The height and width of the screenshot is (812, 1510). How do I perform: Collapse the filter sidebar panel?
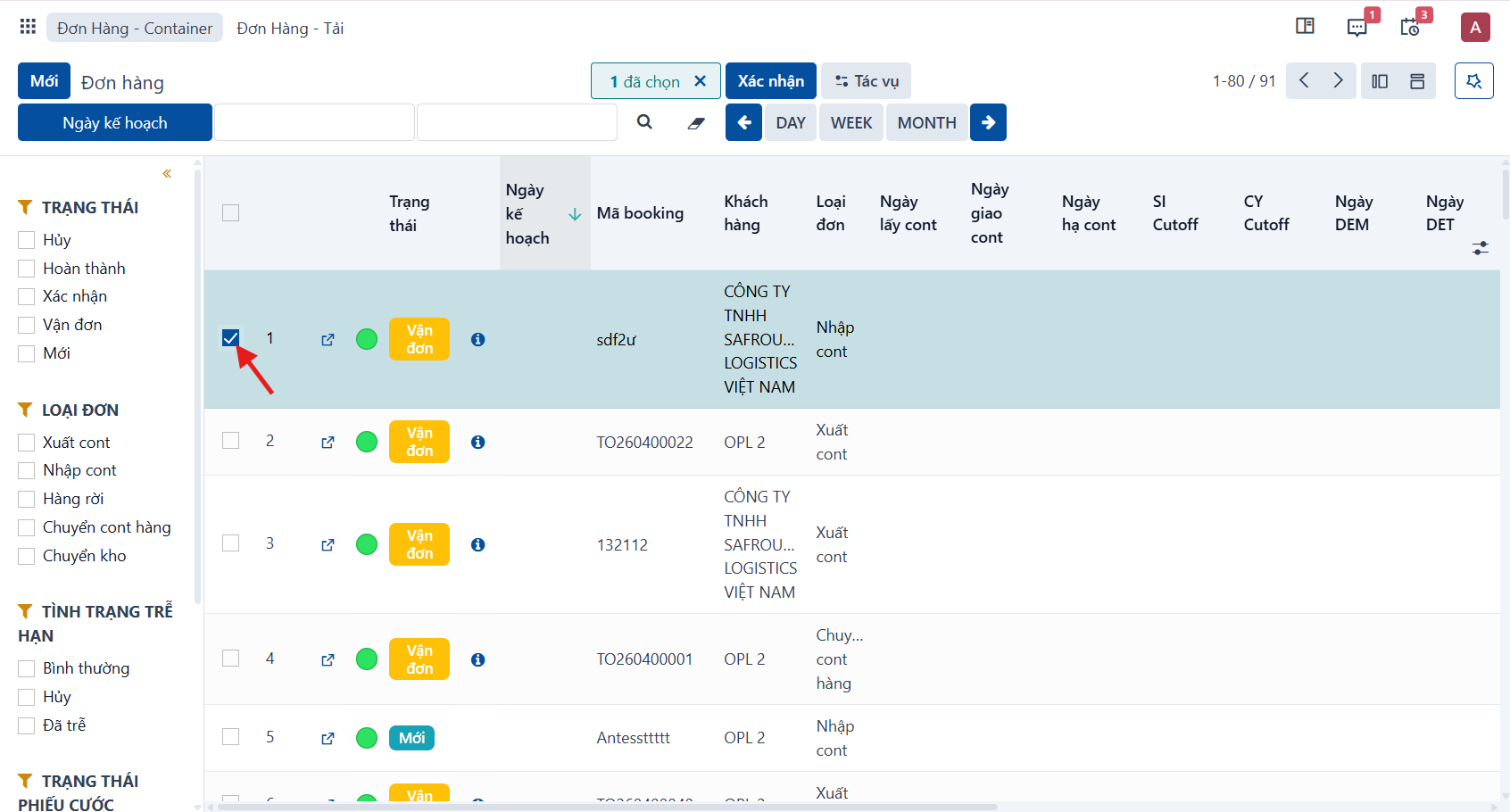[x=167, y=173]
